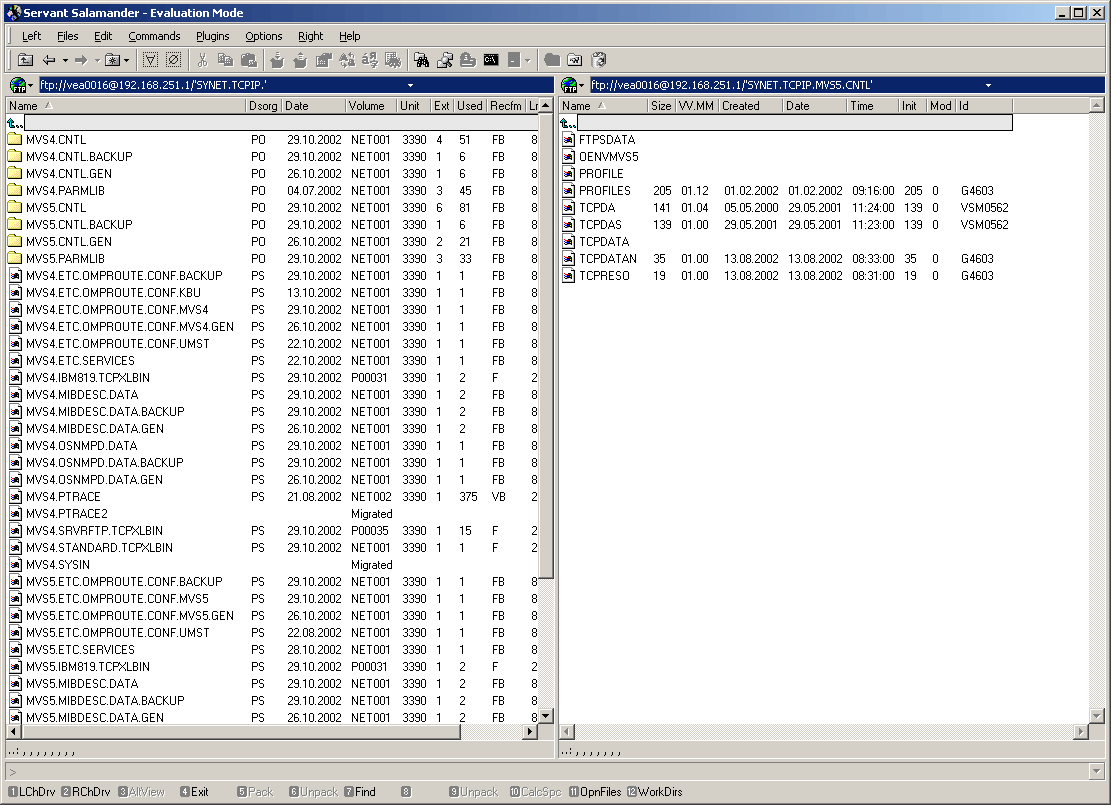
Task: Click the LChDrv function key button
Action: coord(32,792)
